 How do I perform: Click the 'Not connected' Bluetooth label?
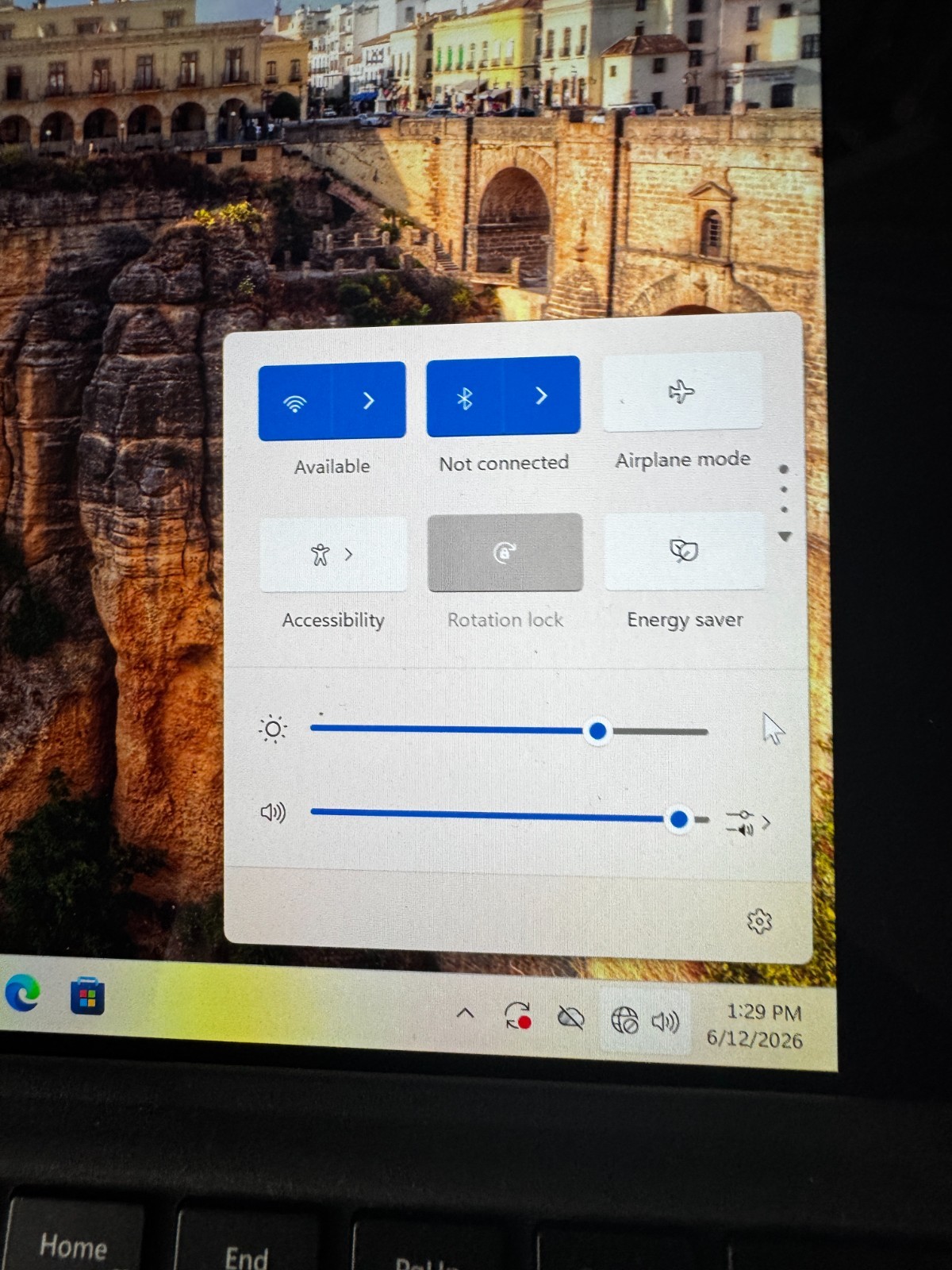pos(504,463)
